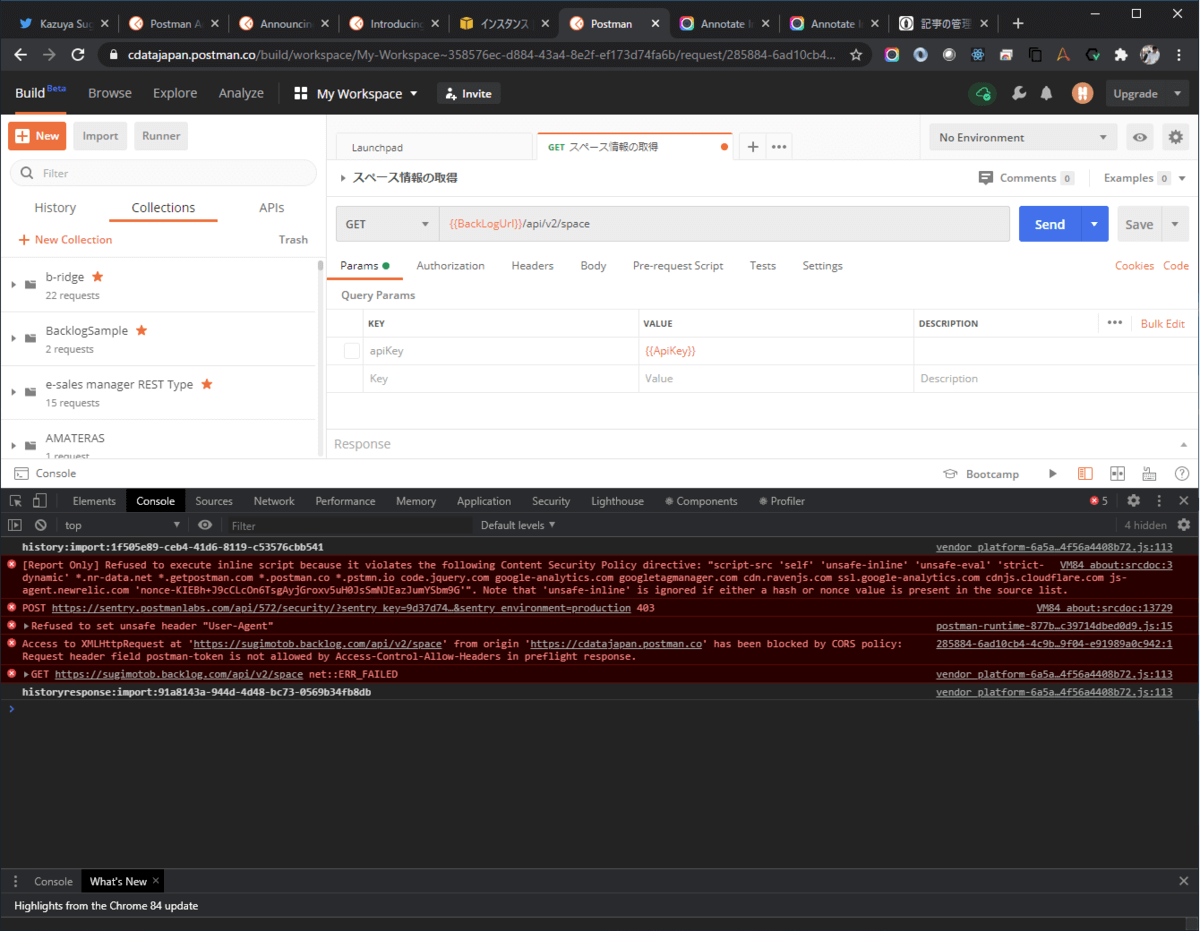The width and height of the screenshot is (1200, 931).
Task: Click the New button
Action: click(37, 136)
